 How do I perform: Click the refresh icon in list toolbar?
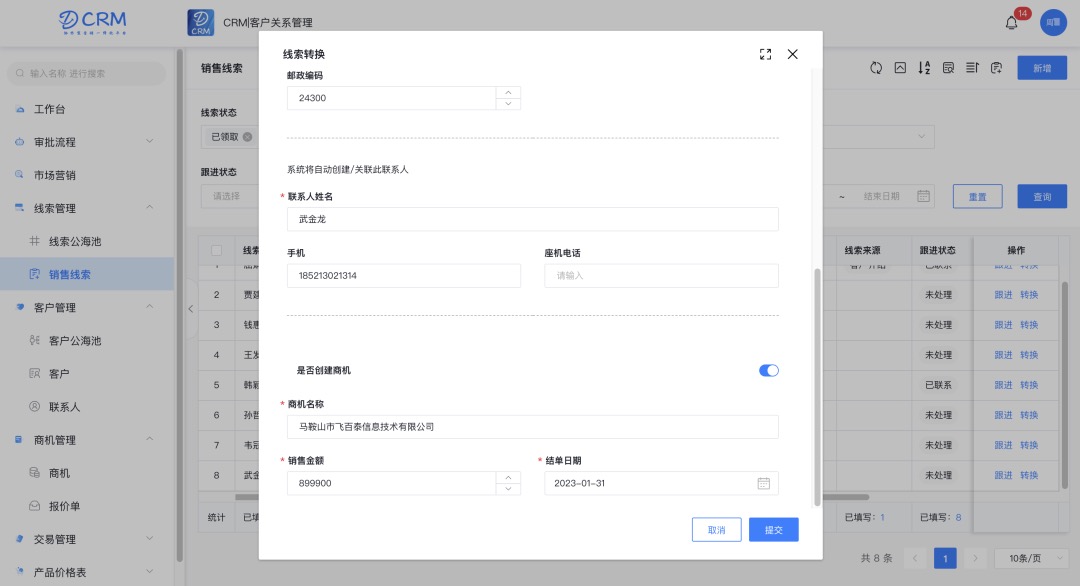coord(876,68)
